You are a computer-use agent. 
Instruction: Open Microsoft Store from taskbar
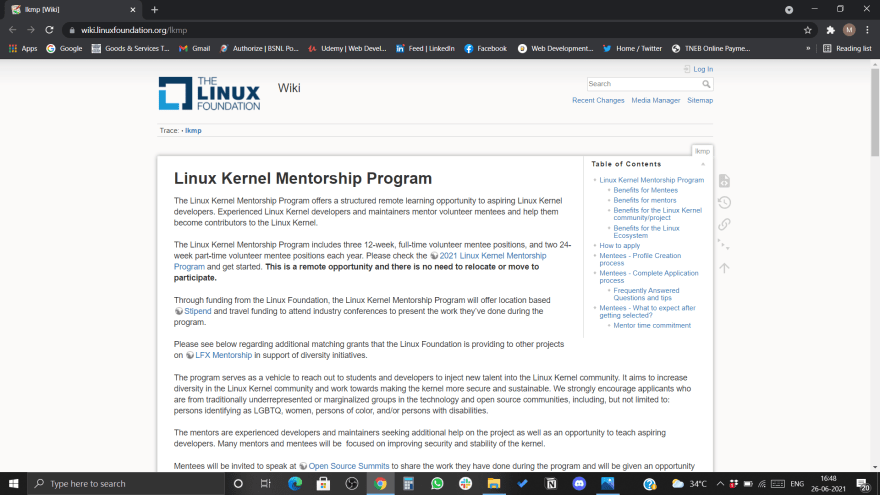tap(323, 483)
